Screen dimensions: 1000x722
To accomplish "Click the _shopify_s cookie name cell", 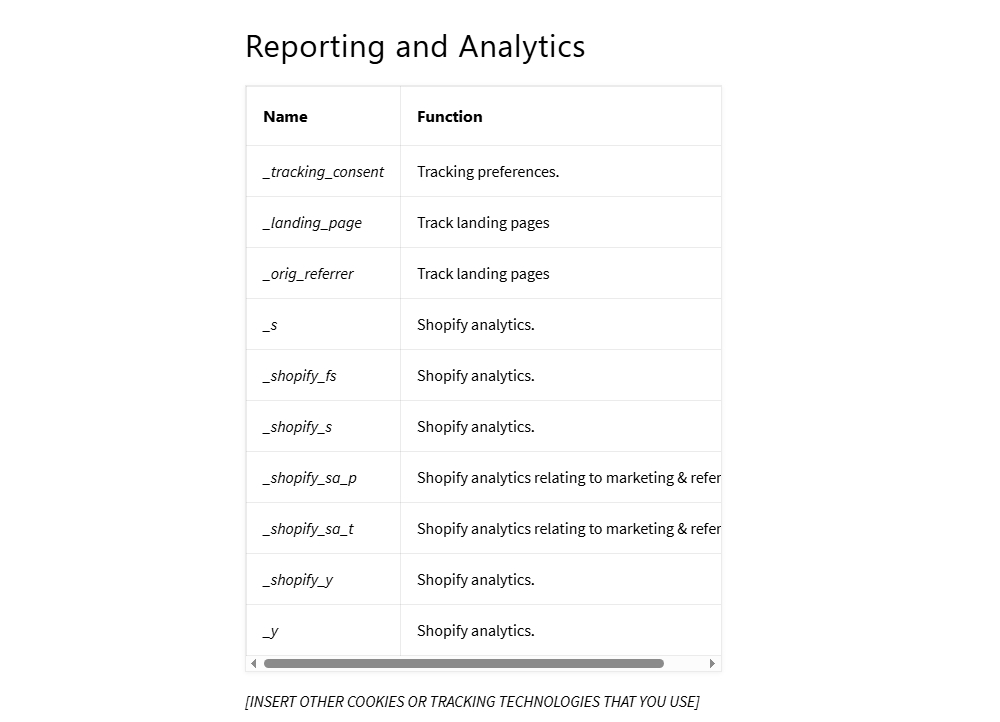I will coord(297,427).
